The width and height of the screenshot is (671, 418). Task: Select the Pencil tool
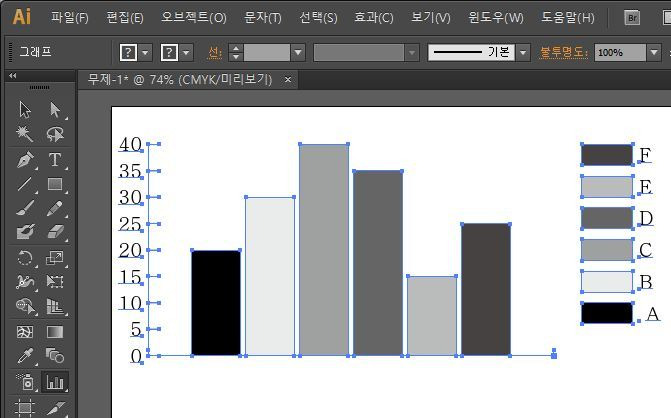click(55, 208)
